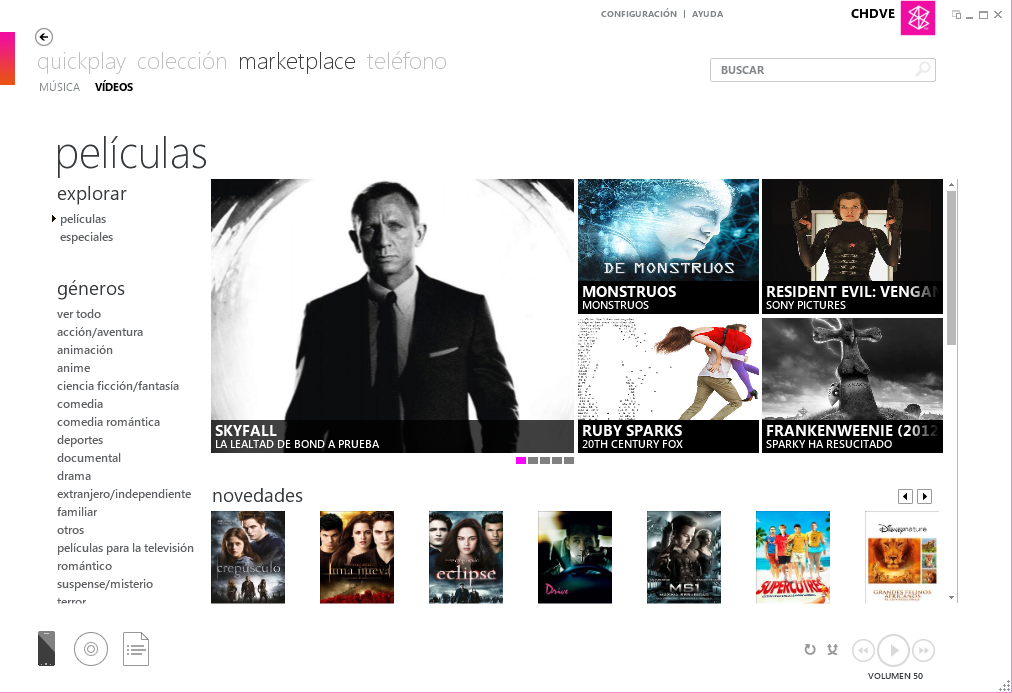Focus the BUSCAR search field
Screen dimensions: 1012x693
tap(823, 70)
